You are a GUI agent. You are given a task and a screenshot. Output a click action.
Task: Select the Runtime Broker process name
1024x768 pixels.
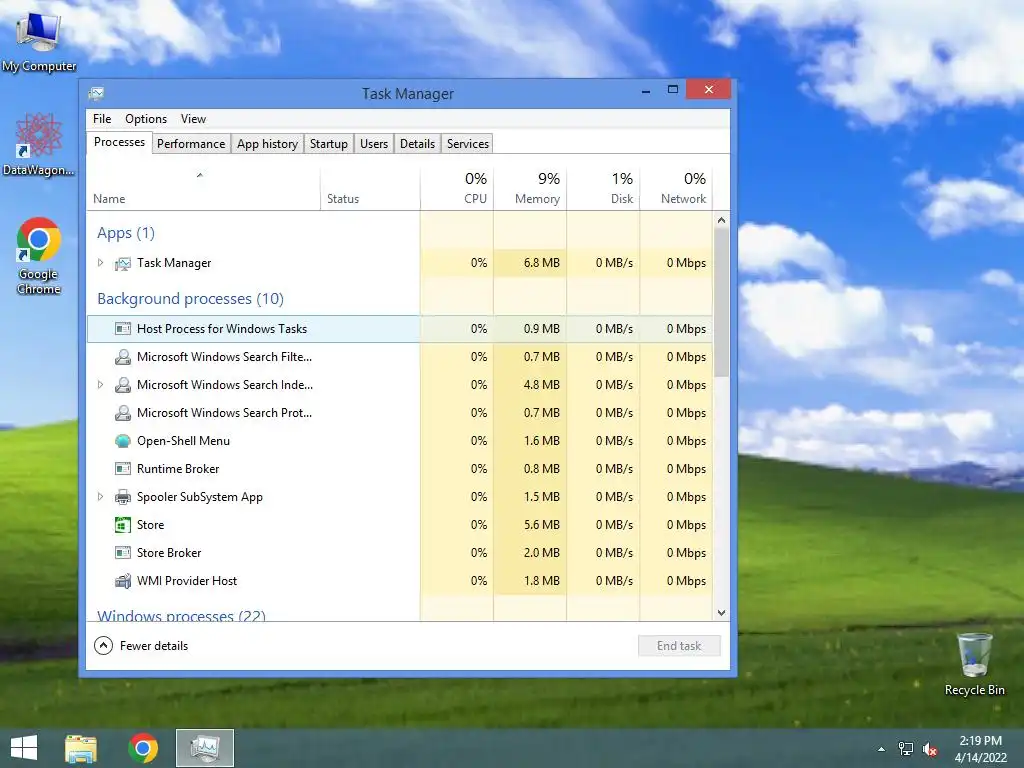[x=178, y=469]
